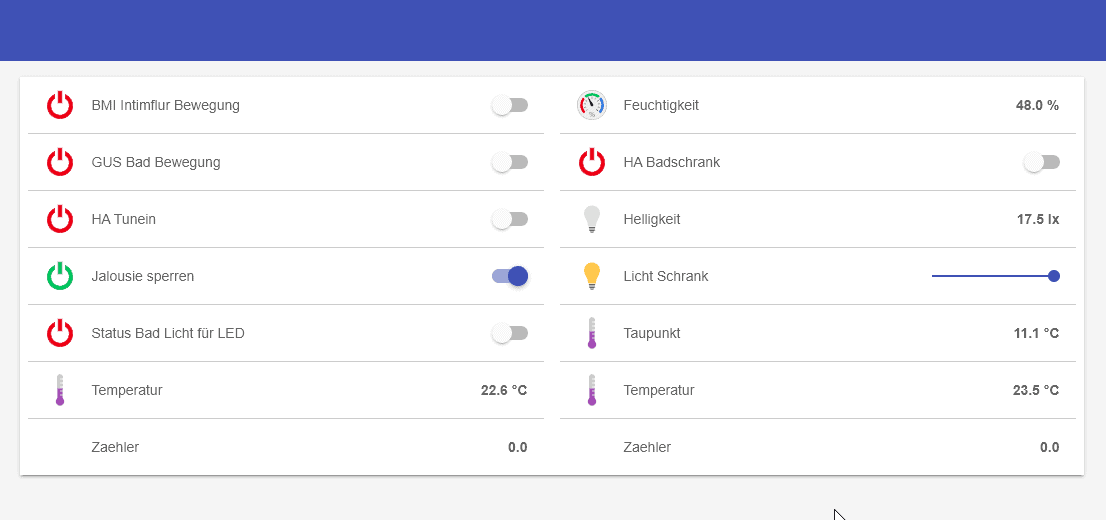Click the GUS Bad Bewegung power icon
The image size is (1106, 520).
point(60,162)
